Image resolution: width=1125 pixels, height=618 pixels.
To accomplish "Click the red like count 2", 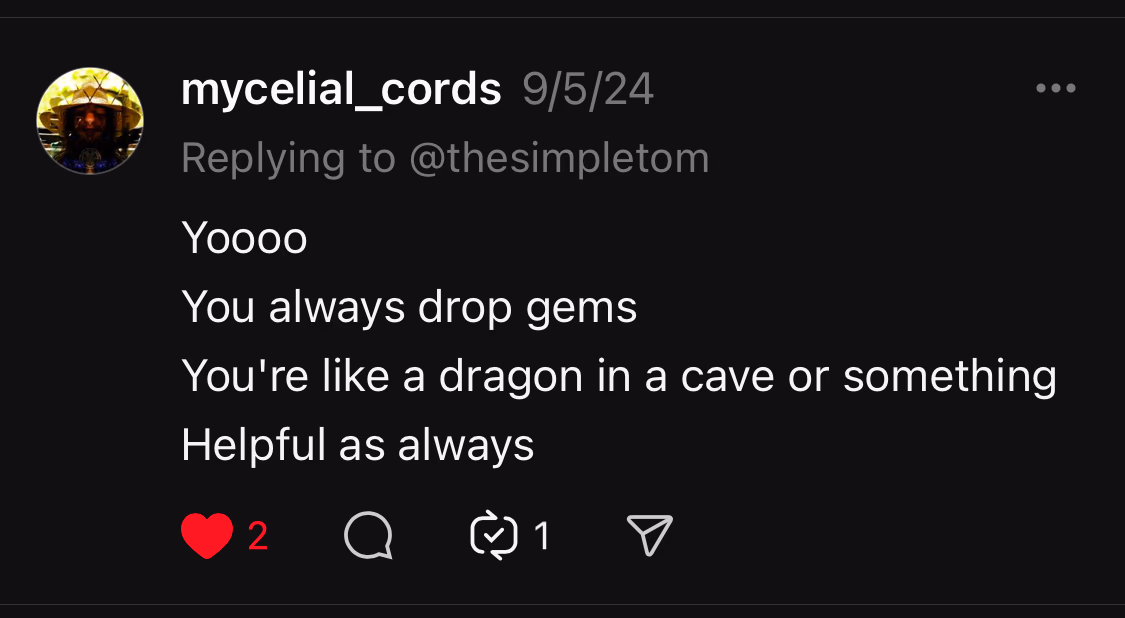I will (257, 537).
